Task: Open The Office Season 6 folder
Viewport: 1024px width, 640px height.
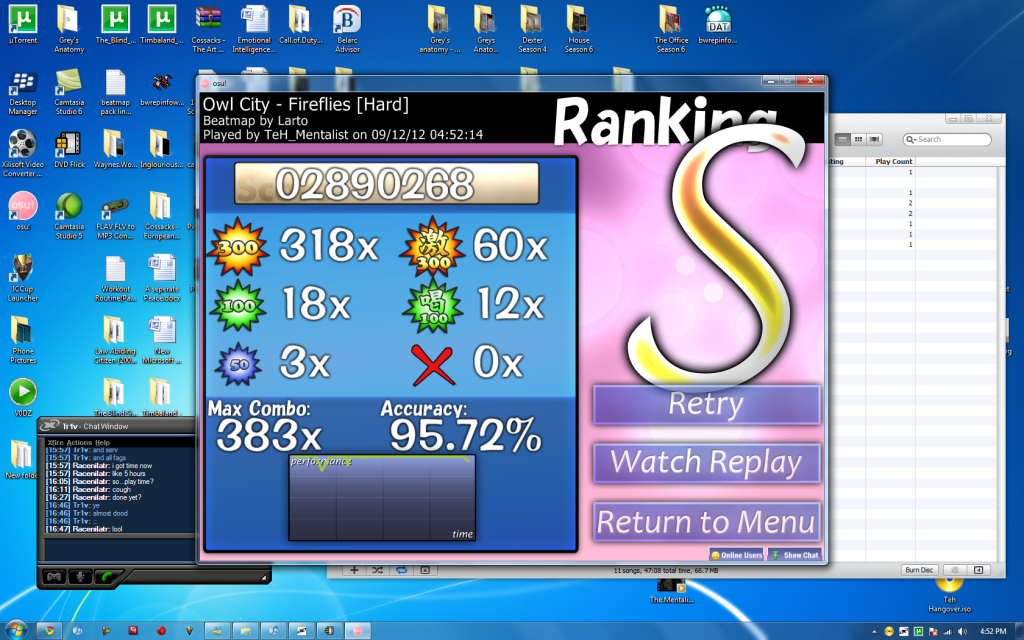Action: coord(671,30)
